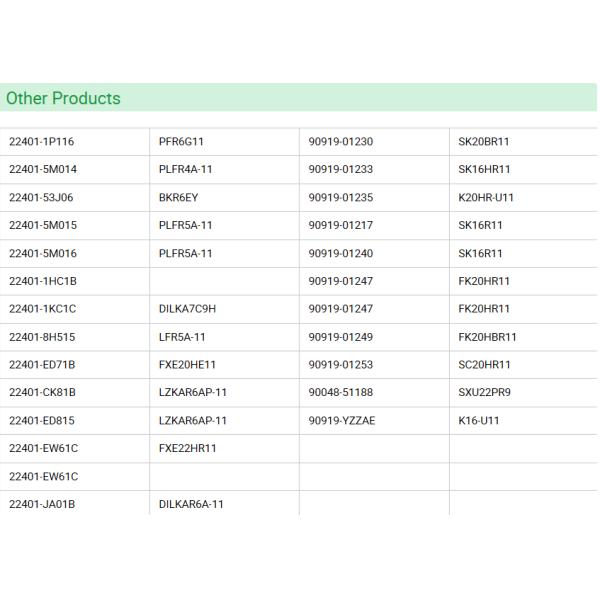Open part number 22401-8H515

(42, 337)
